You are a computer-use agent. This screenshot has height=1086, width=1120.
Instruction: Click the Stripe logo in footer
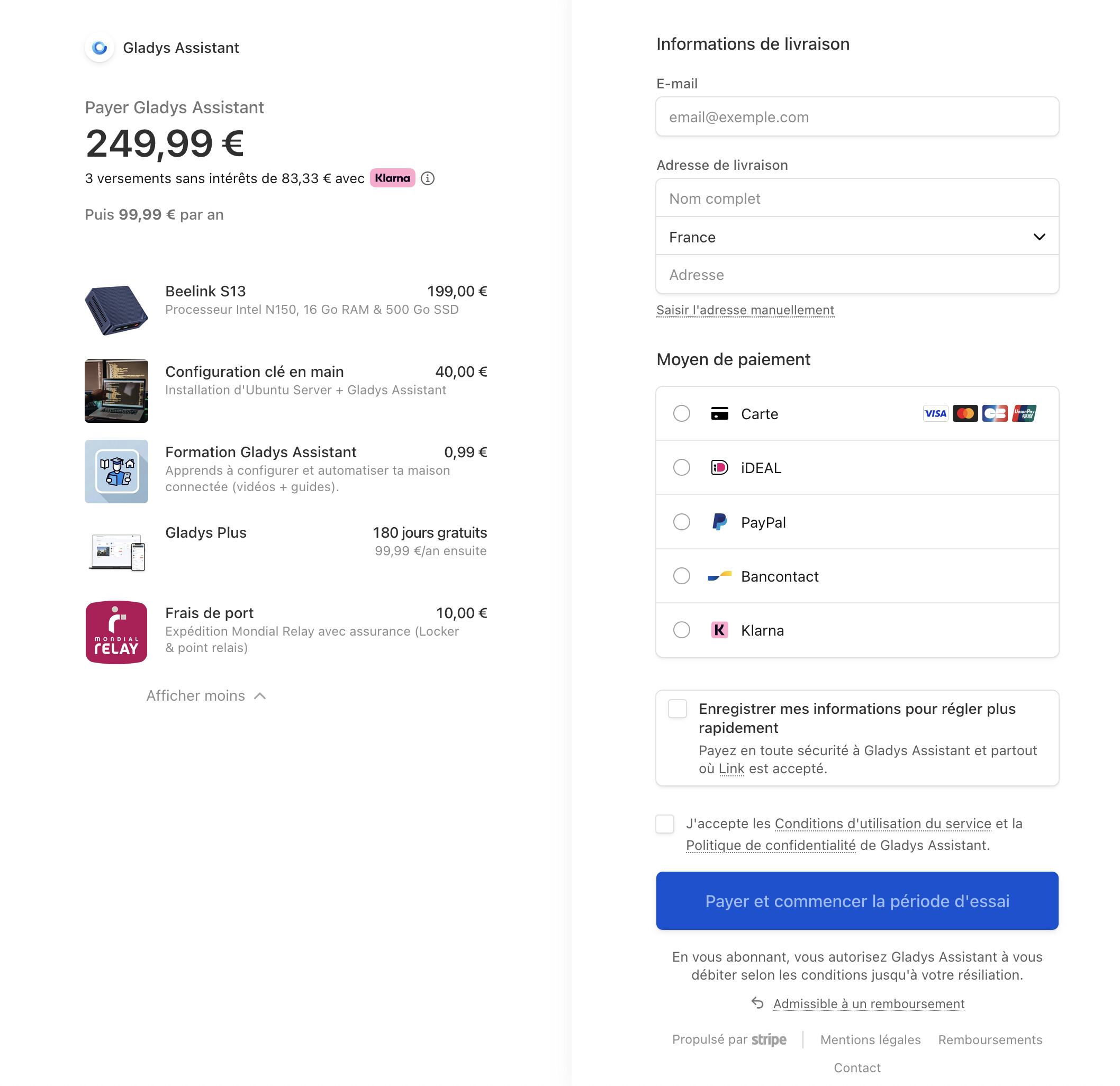(769, 1040)
